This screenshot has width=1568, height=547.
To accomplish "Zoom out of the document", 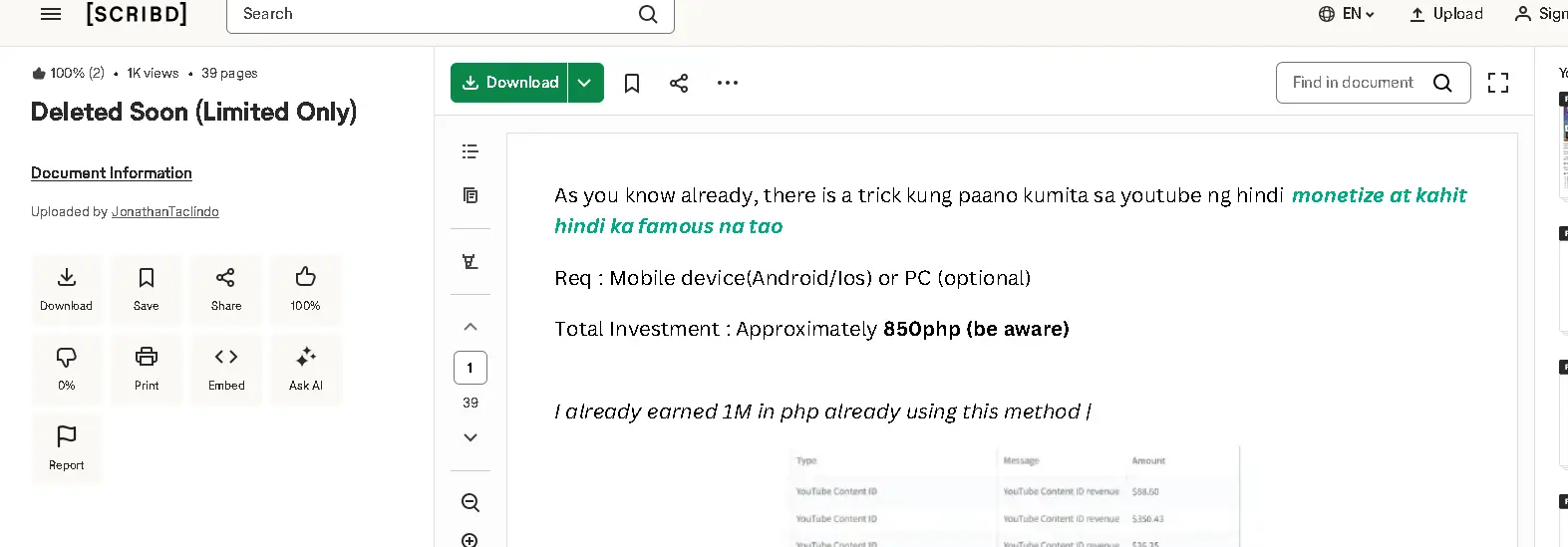I will [470, 503].
